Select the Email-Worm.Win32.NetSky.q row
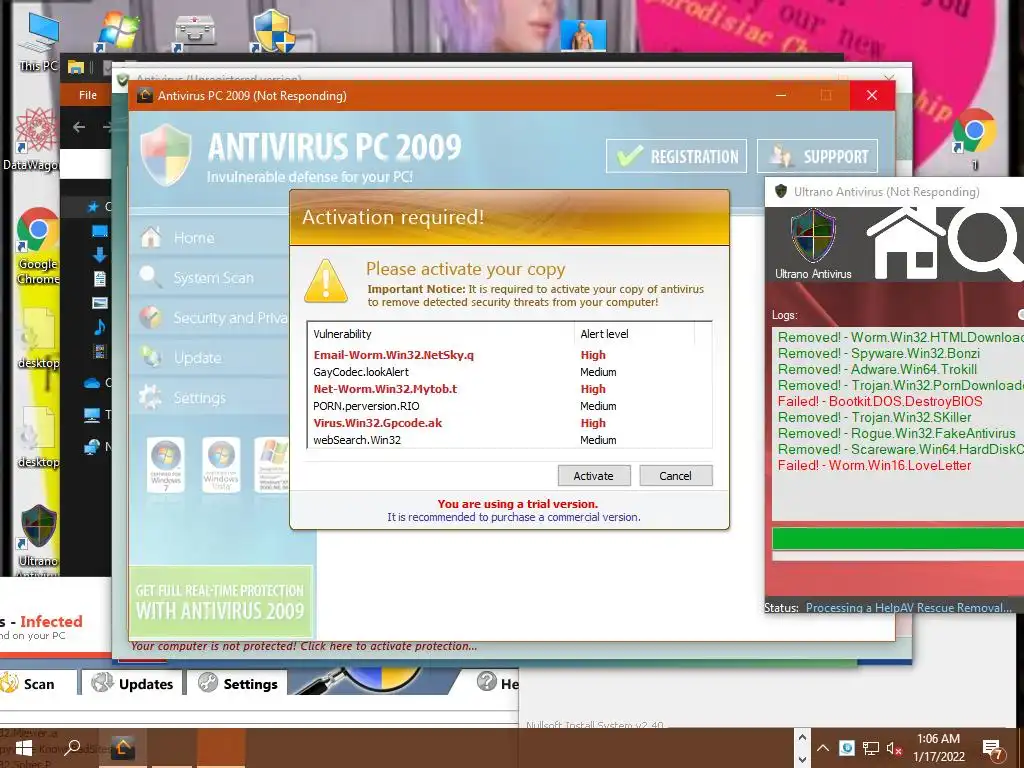This screenshot has width=1024, height=768. click(509, 355)
